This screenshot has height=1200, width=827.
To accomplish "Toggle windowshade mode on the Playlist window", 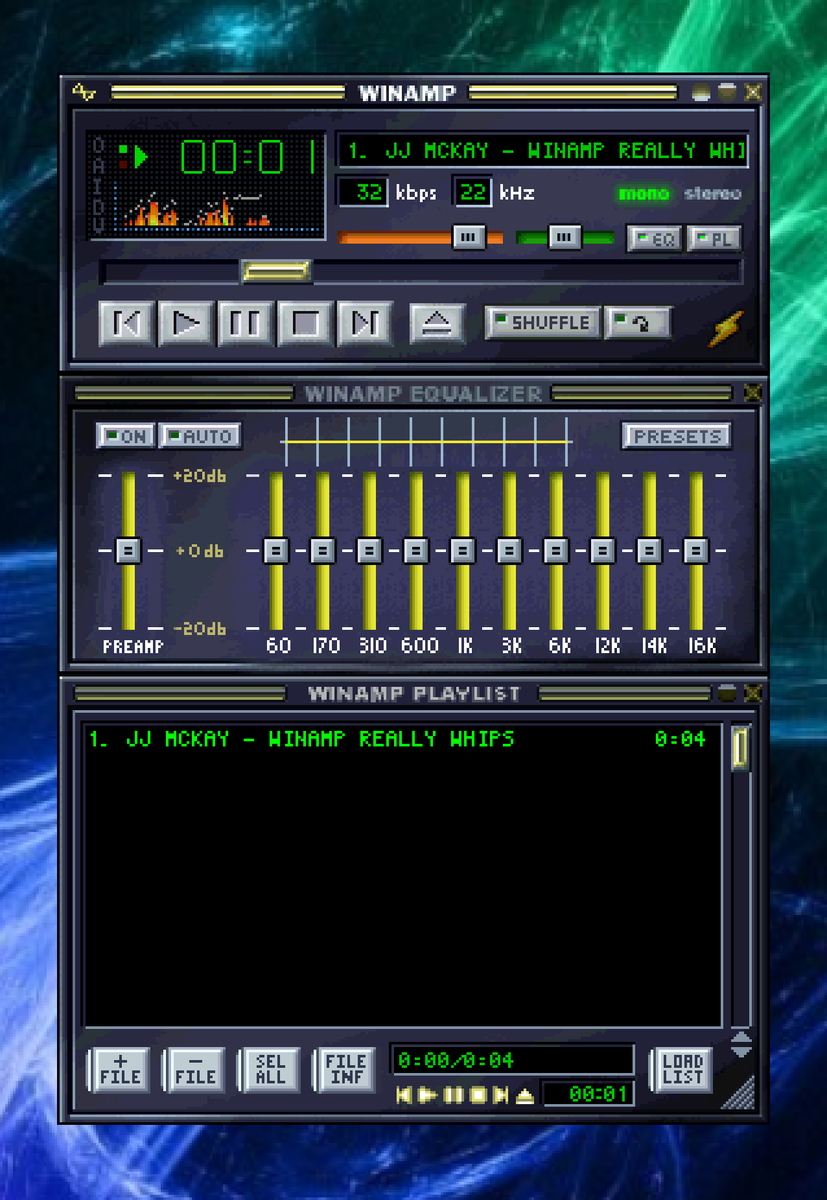I will (x=727, y=693).
